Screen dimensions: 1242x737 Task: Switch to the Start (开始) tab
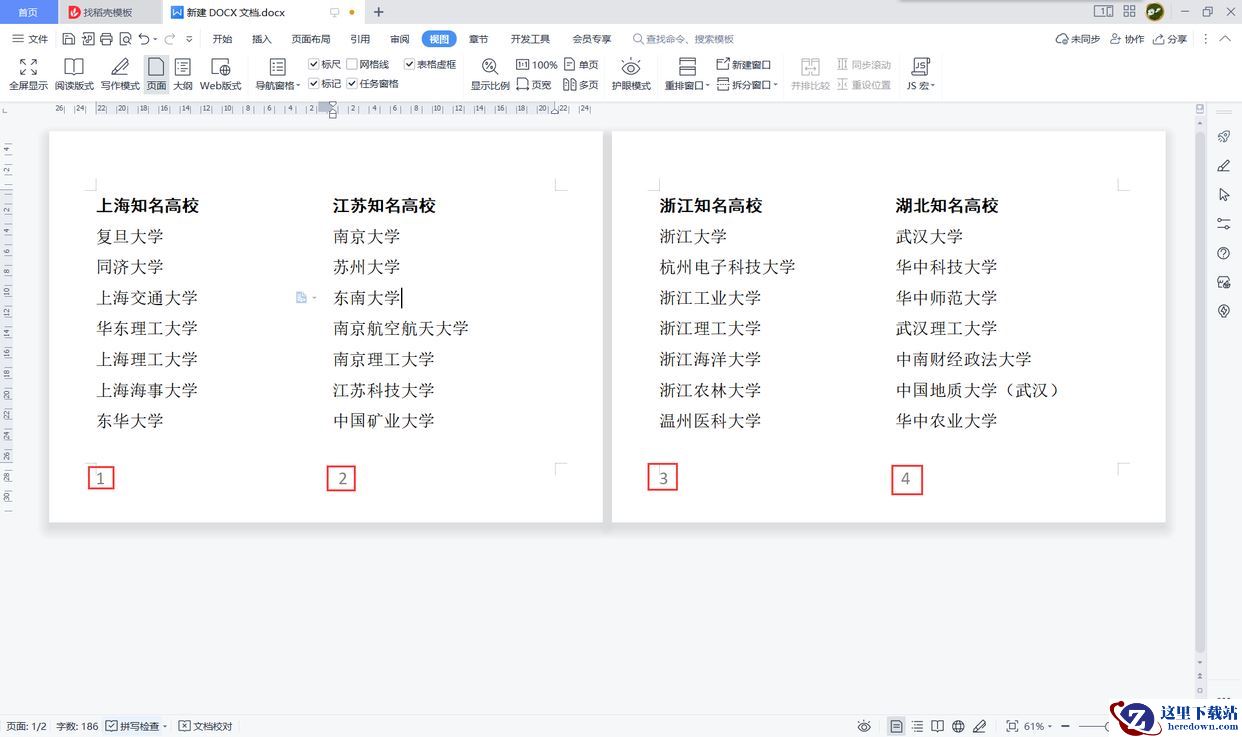[x=222, y=39]
